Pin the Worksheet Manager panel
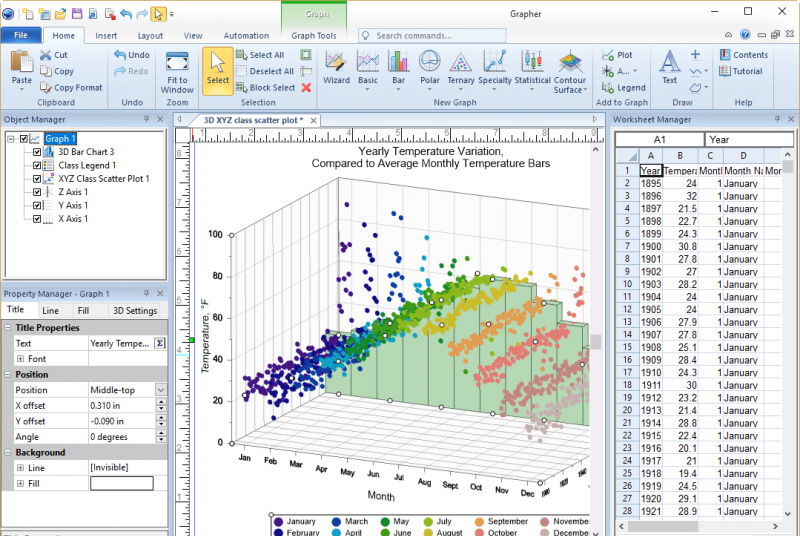This screenshot has height=536, width=800. (777, 119)
